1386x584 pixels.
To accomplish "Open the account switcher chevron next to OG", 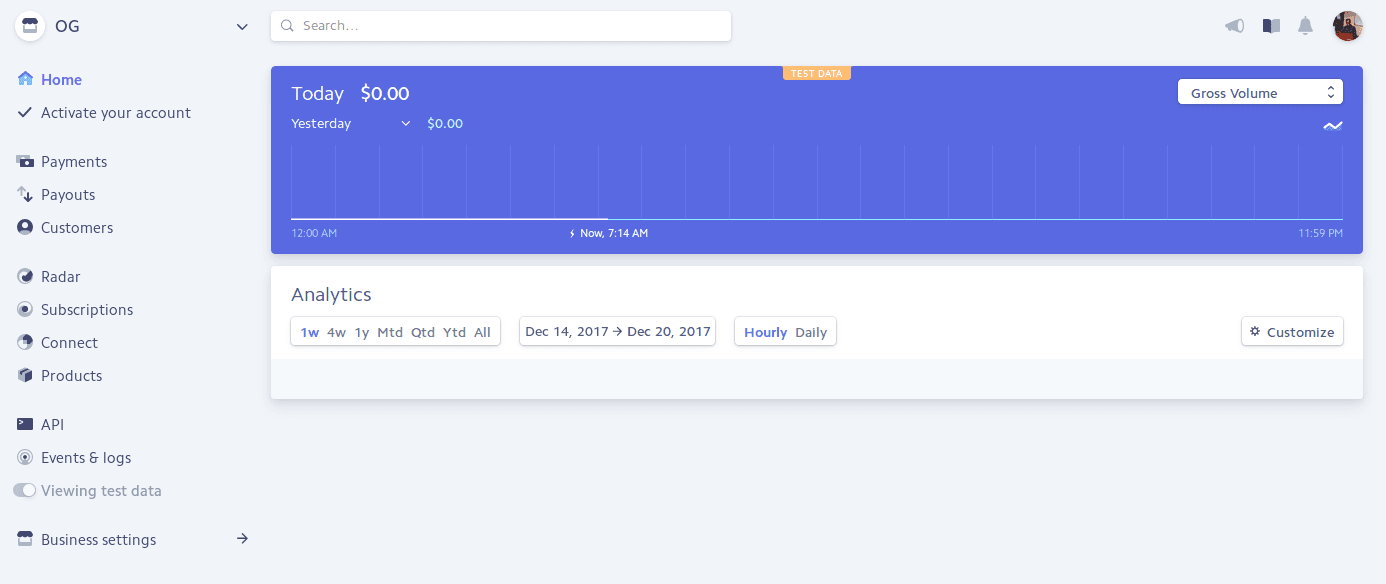I will pyautogui.click(x=242, y=26).
